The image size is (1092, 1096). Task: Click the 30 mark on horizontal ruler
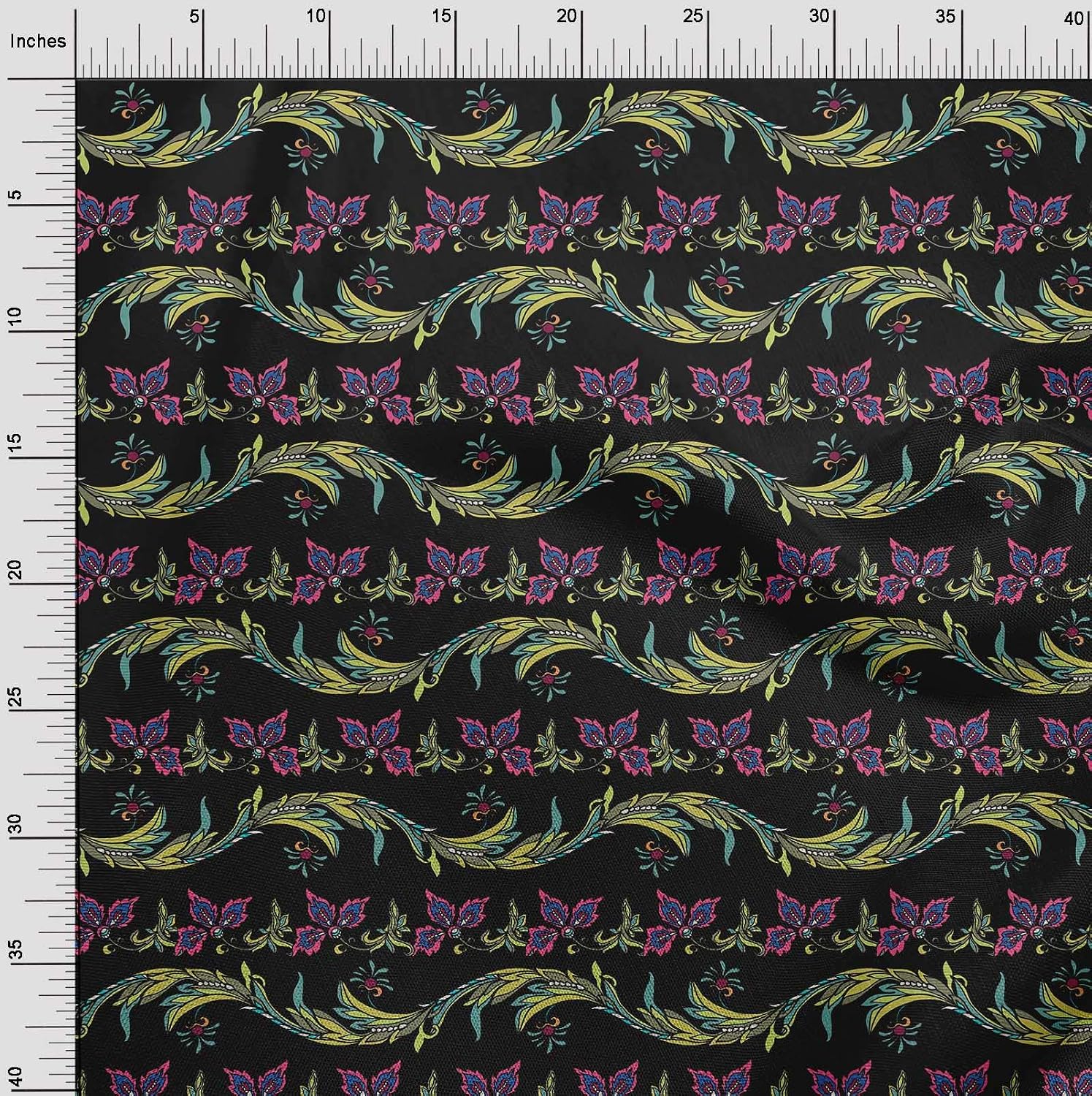point(821,17)
